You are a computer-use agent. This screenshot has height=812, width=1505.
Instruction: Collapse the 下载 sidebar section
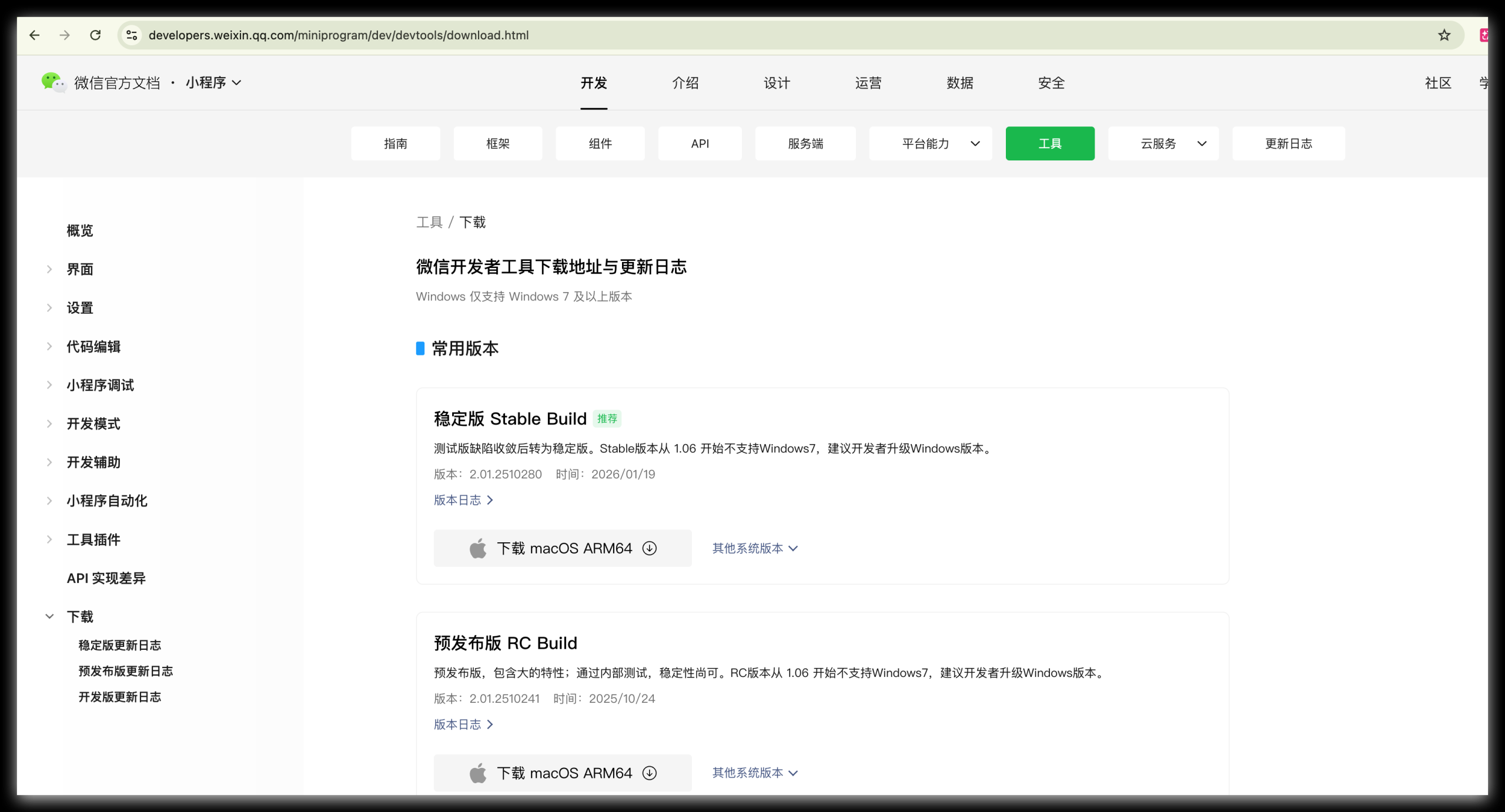(50, 616)
